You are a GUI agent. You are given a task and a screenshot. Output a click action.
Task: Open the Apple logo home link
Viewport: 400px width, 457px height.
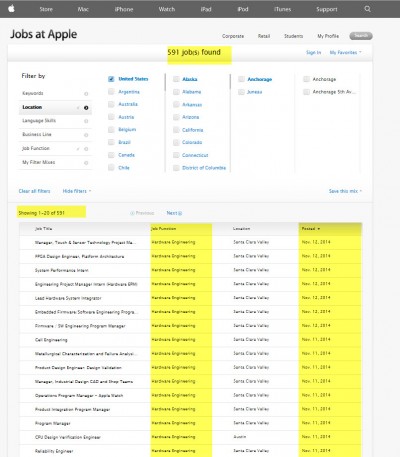(x=11, y=9)
